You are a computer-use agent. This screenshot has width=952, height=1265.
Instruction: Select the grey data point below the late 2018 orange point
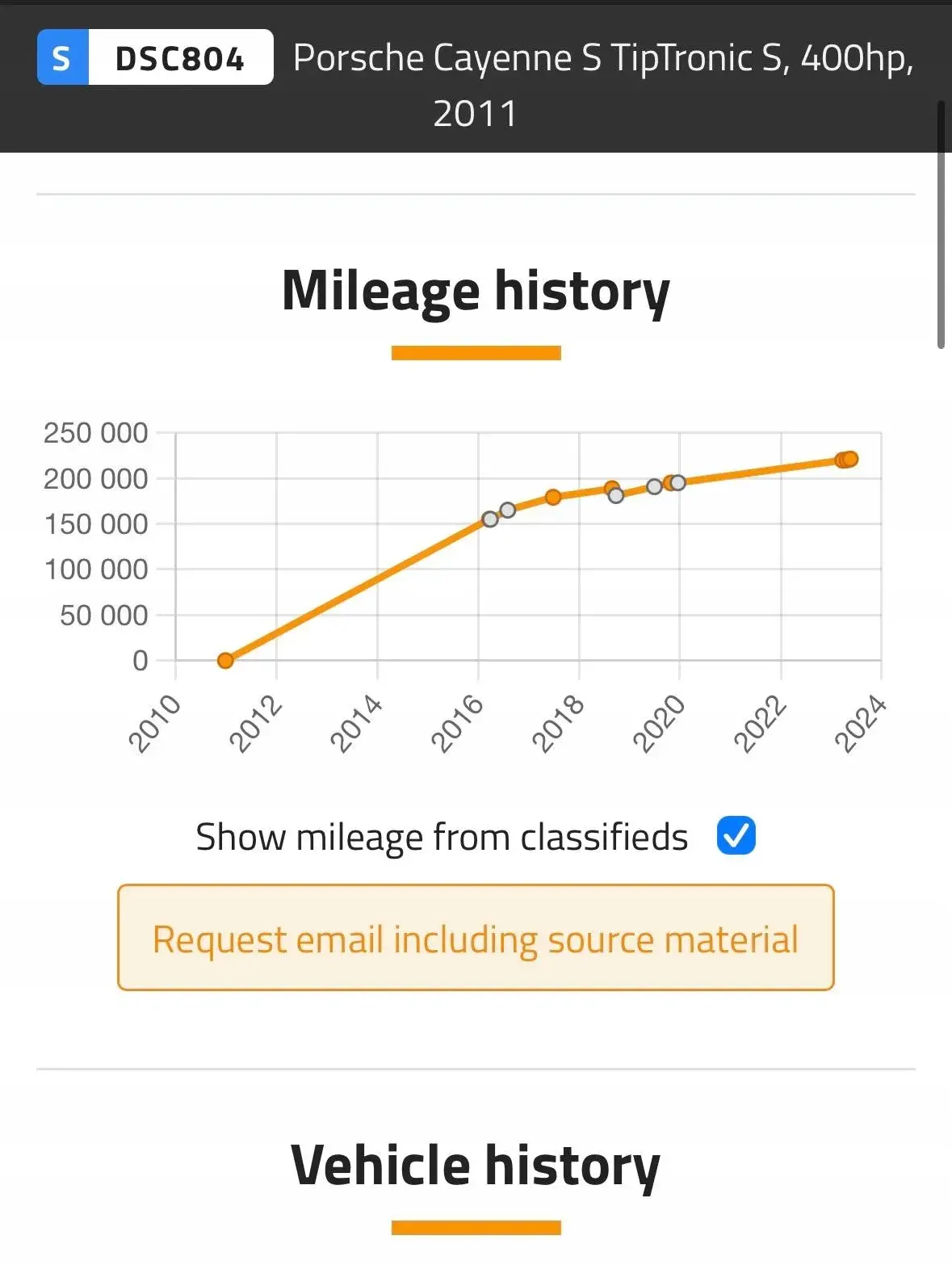[x=616, y=495]
